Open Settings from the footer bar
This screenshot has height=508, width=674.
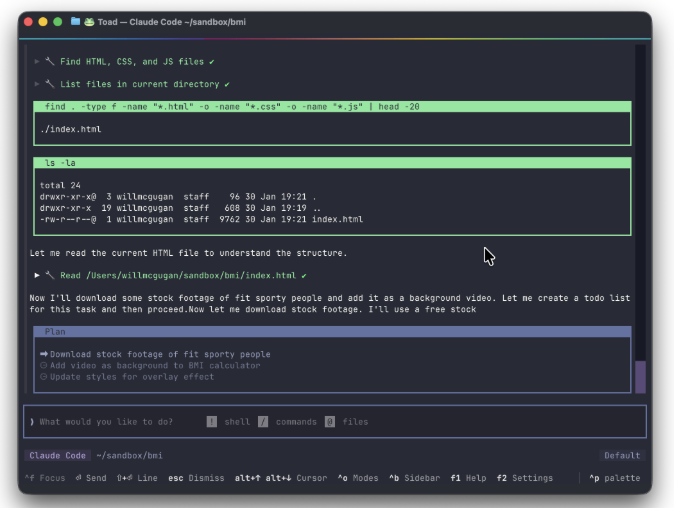[524, 478]
